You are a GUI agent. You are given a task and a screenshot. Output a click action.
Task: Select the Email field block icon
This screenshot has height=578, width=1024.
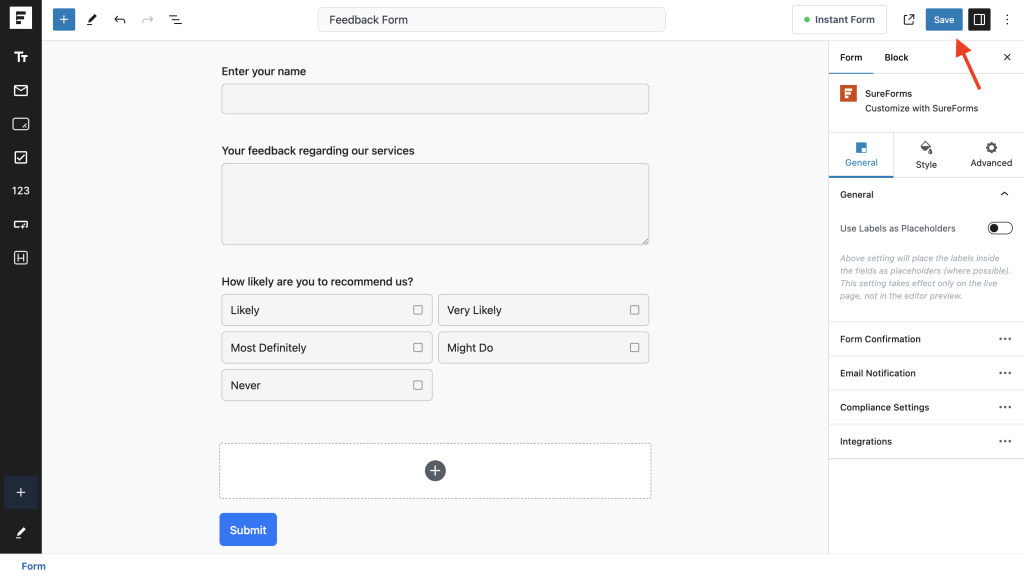[20, 90]
